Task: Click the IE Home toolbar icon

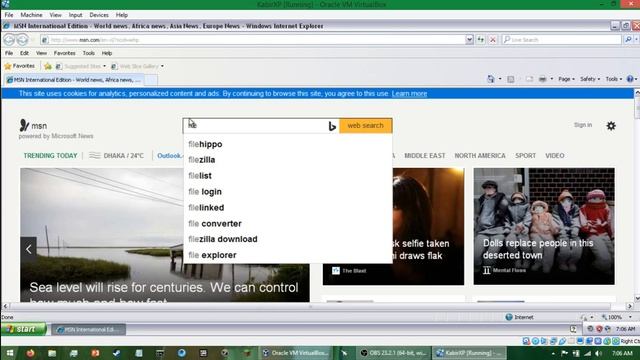Action: click(x=491, y=79)
